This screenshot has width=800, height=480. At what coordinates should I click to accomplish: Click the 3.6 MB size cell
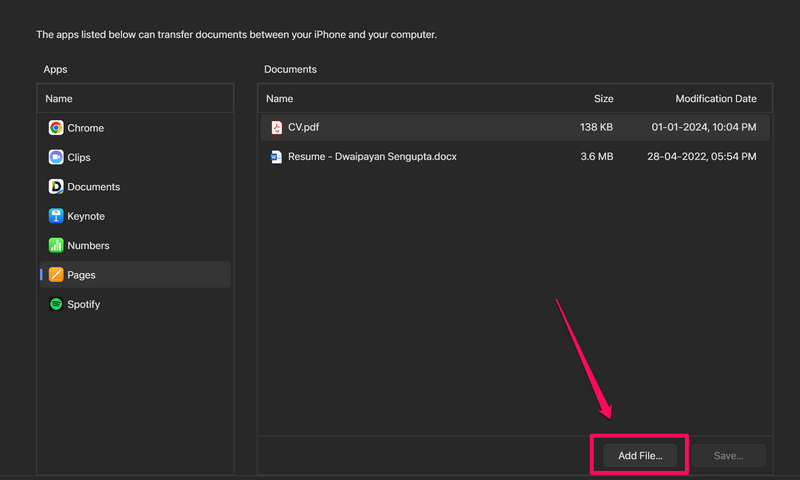[x=597, y=157]
